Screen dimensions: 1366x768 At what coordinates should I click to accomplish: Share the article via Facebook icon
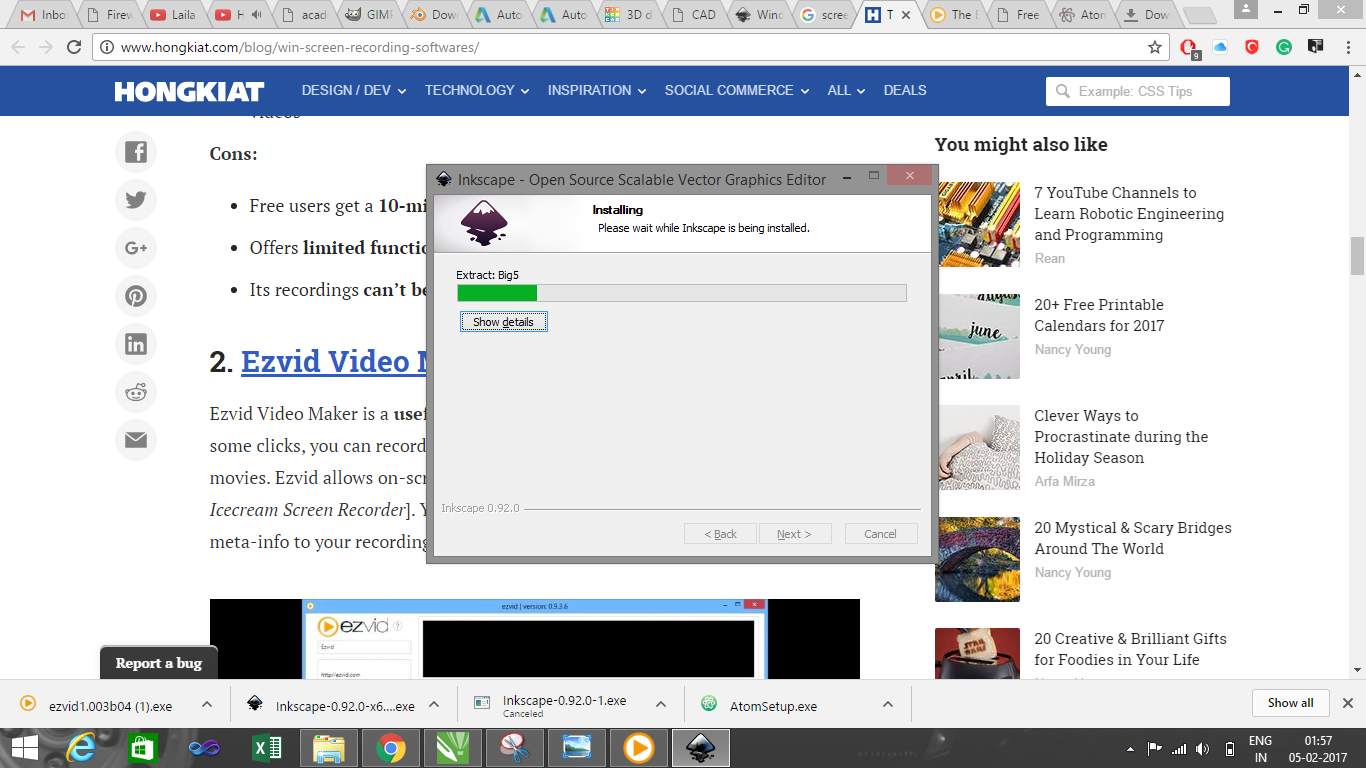(136, 153)
